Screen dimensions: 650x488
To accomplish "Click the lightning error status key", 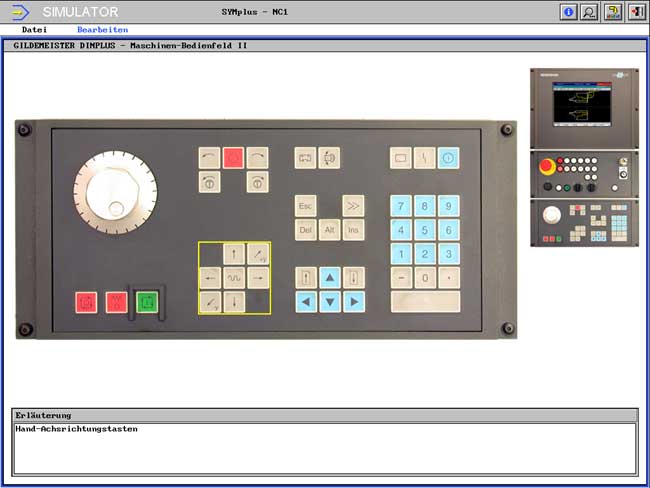I will [x=424, y=158].
